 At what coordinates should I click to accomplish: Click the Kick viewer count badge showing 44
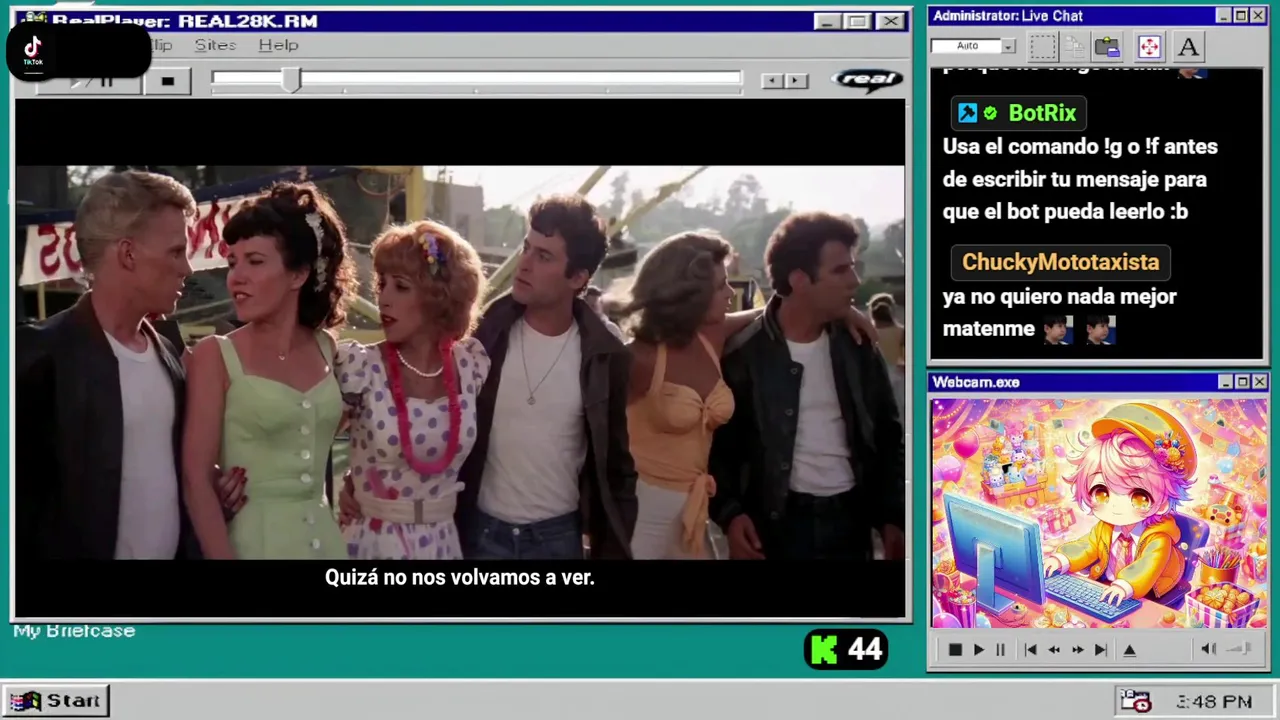[x=846, y=650]
